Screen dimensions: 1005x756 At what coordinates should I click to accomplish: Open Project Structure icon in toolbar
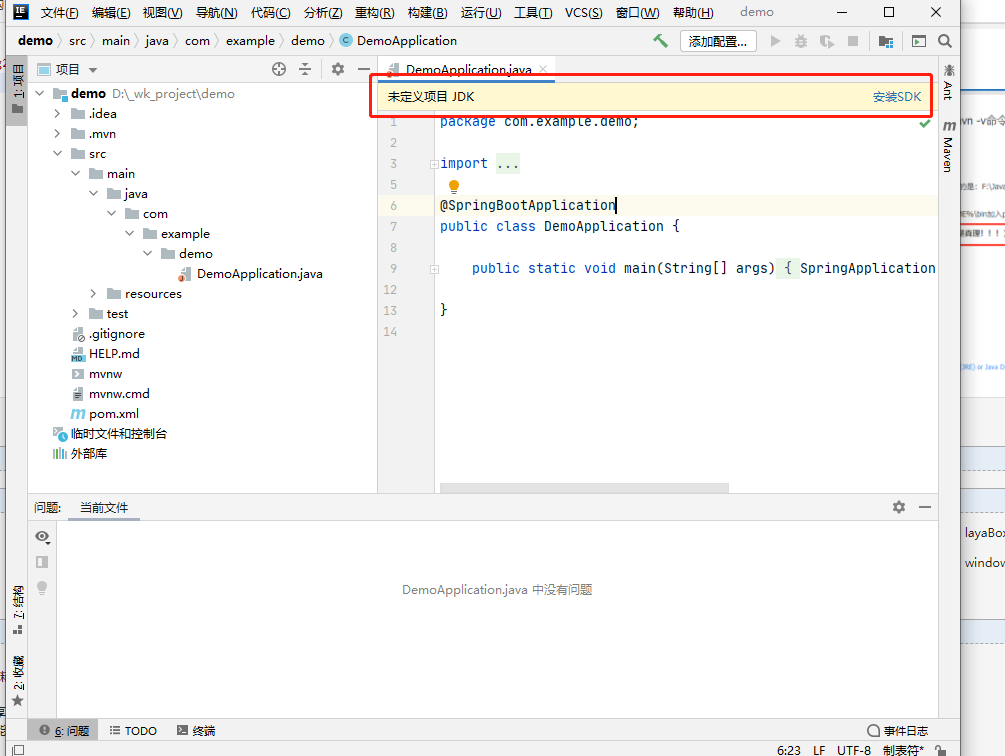886,42
